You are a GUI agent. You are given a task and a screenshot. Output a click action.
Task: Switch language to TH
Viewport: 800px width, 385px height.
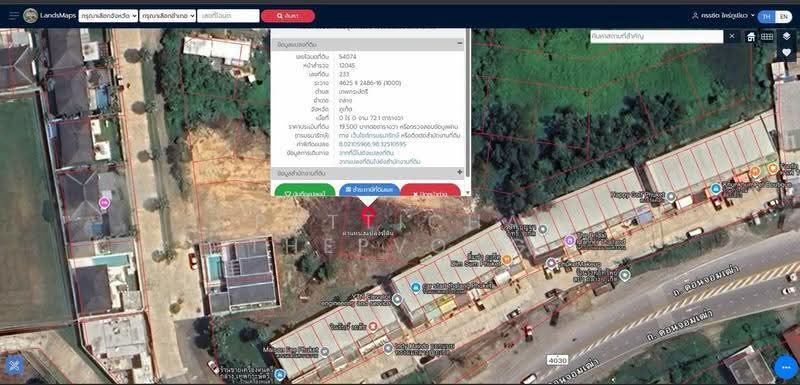pyautogui.click(x=766, y=16)
